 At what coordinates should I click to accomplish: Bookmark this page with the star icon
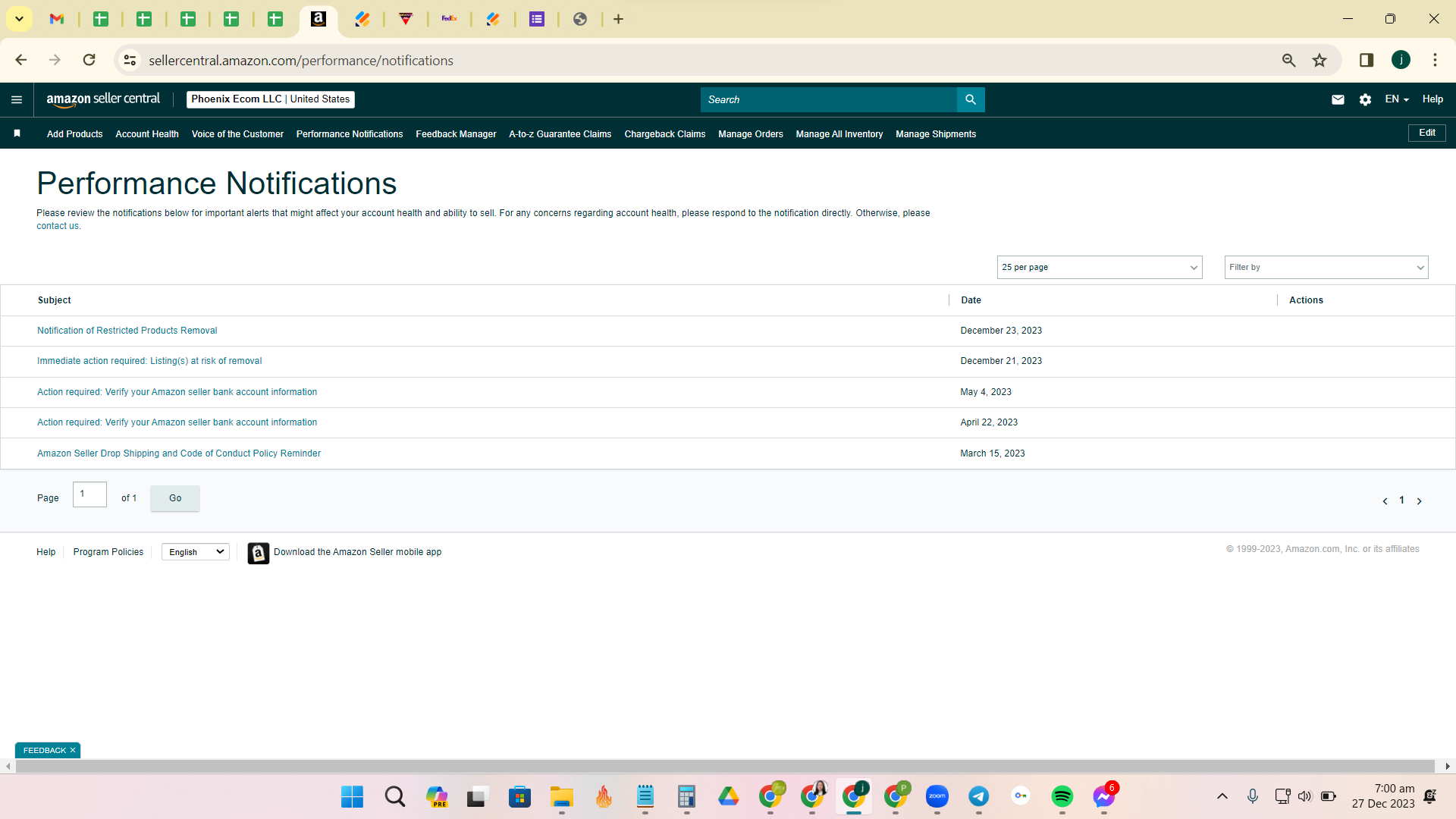(1319, 60)
